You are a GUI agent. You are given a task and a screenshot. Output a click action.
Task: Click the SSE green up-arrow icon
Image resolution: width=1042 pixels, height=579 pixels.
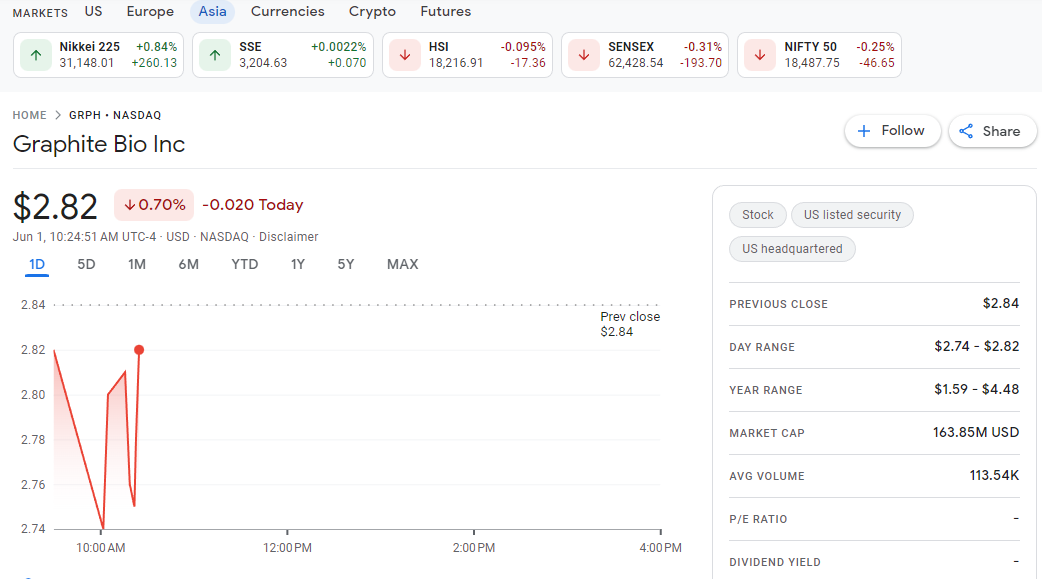[x=215, y=55]
